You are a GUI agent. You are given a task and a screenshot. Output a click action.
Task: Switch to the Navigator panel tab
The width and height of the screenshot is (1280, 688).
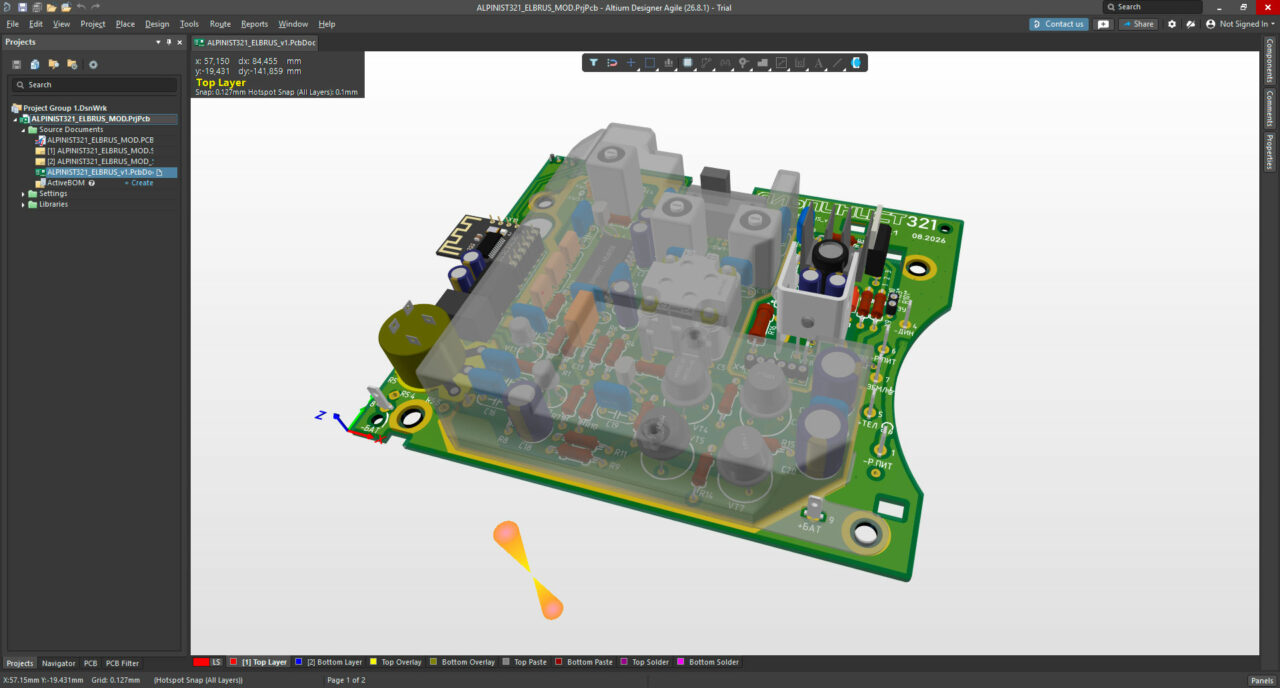coord(58,663)
